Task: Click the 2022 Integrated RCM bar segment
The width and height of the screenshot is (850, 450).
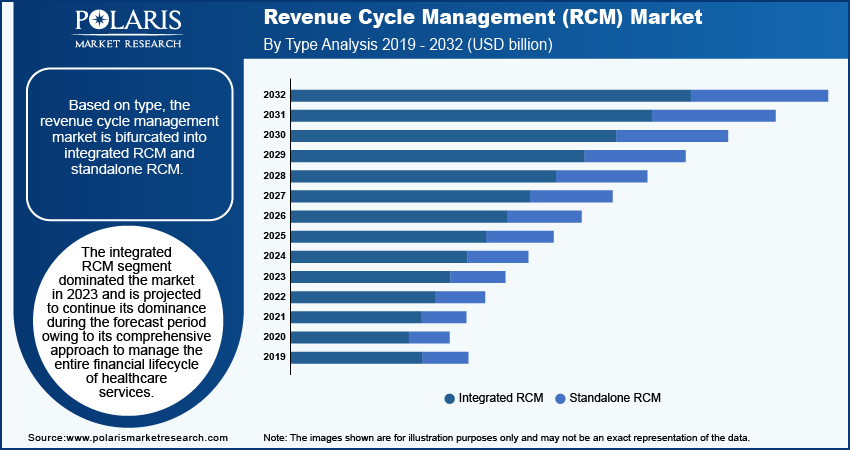Action: [x=363, y=297]
